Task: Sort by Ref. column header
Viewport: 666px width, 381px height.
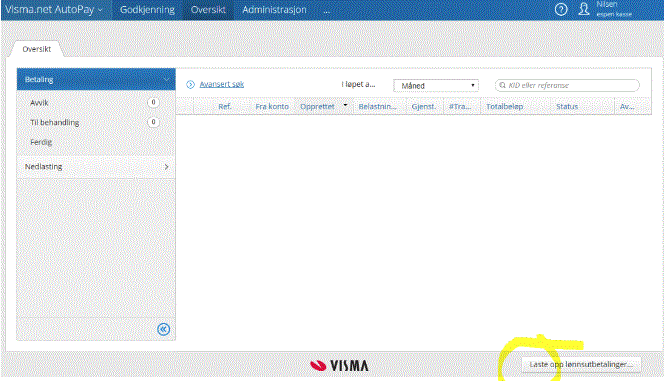Action: point(225,106)
